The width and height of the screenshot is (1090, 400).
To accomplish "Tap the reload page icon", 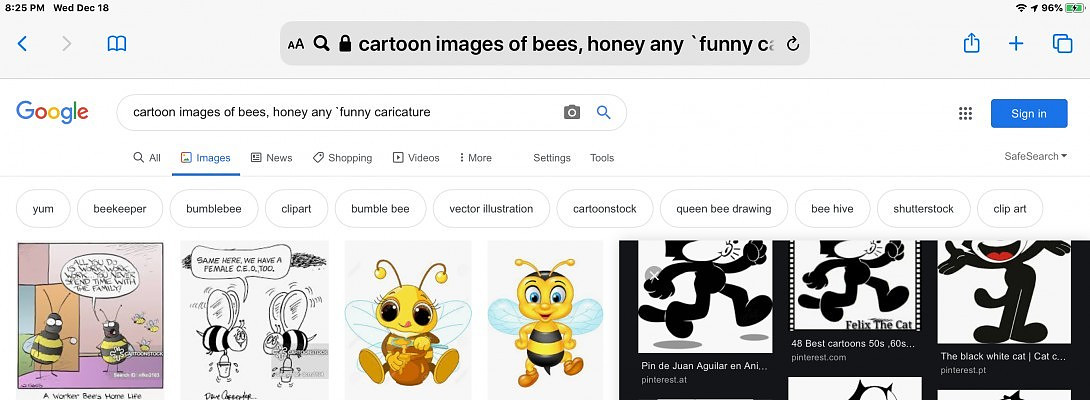I will click(x=793, y=44).
